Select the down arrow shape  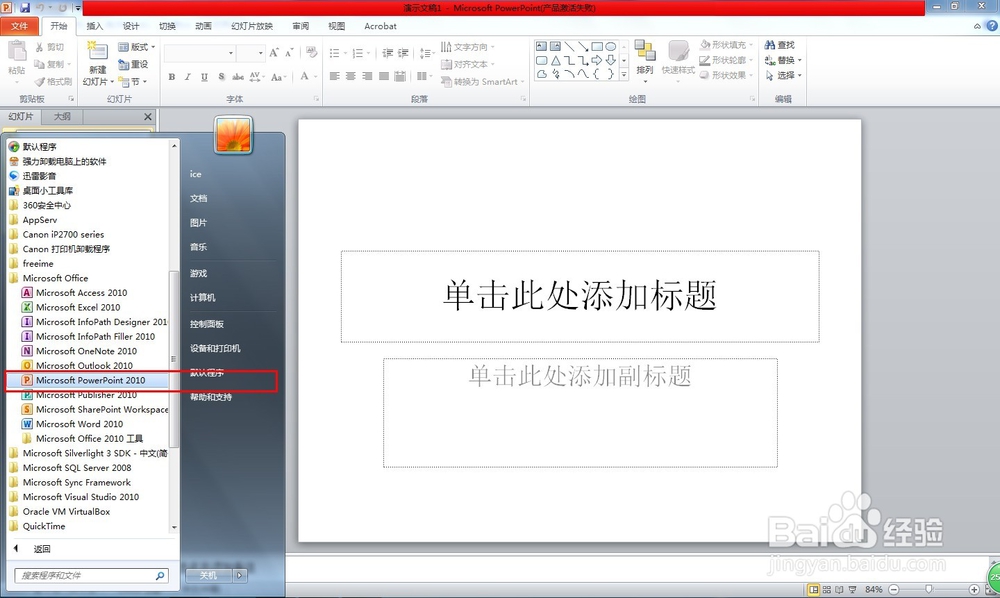coord(611,61)
